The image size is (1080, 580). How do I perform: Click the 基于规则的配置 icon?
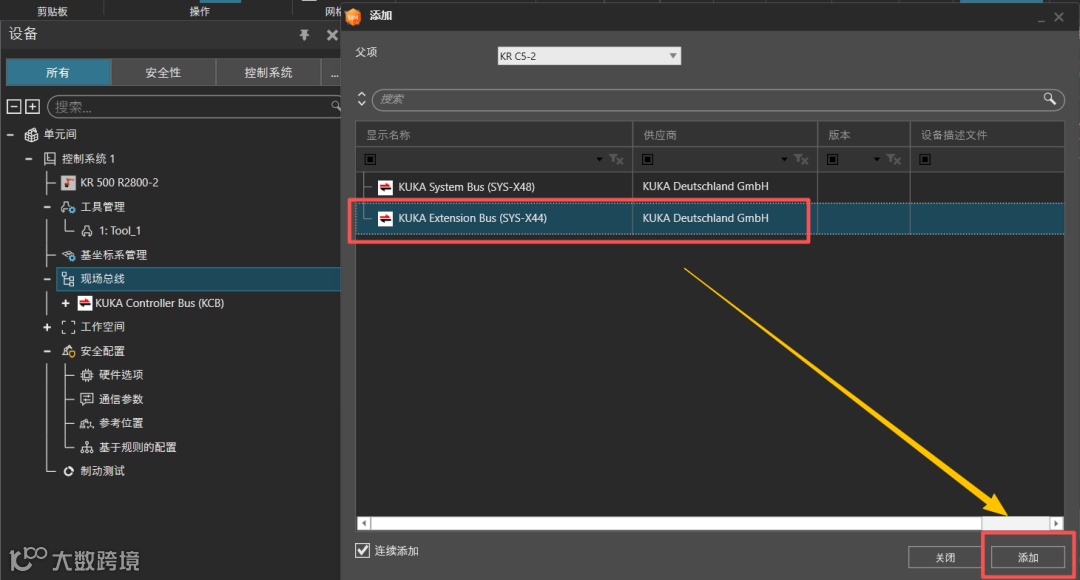click(x=87, y=447)
